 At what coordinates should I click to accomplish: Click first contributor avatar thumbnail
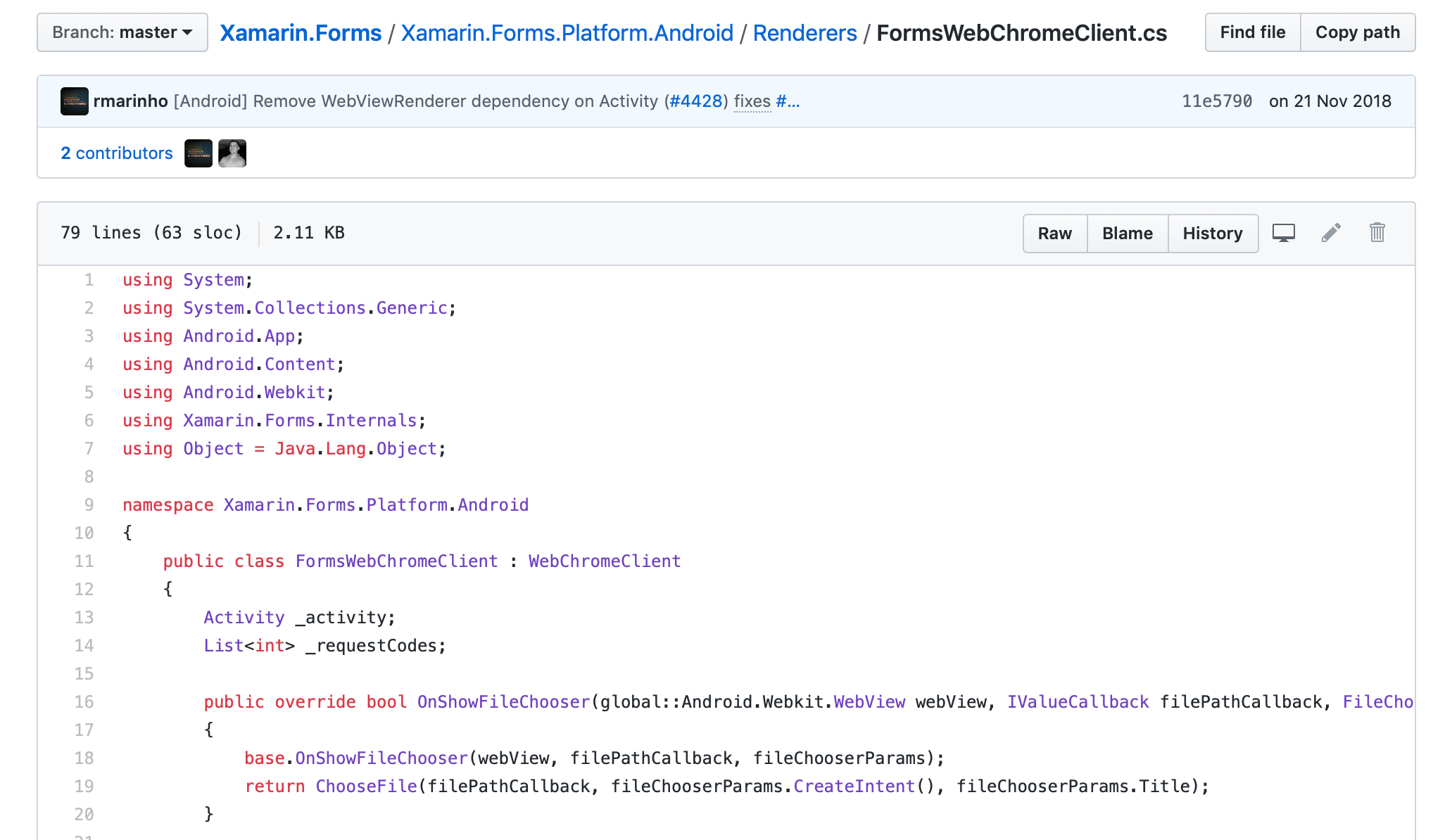198,153
